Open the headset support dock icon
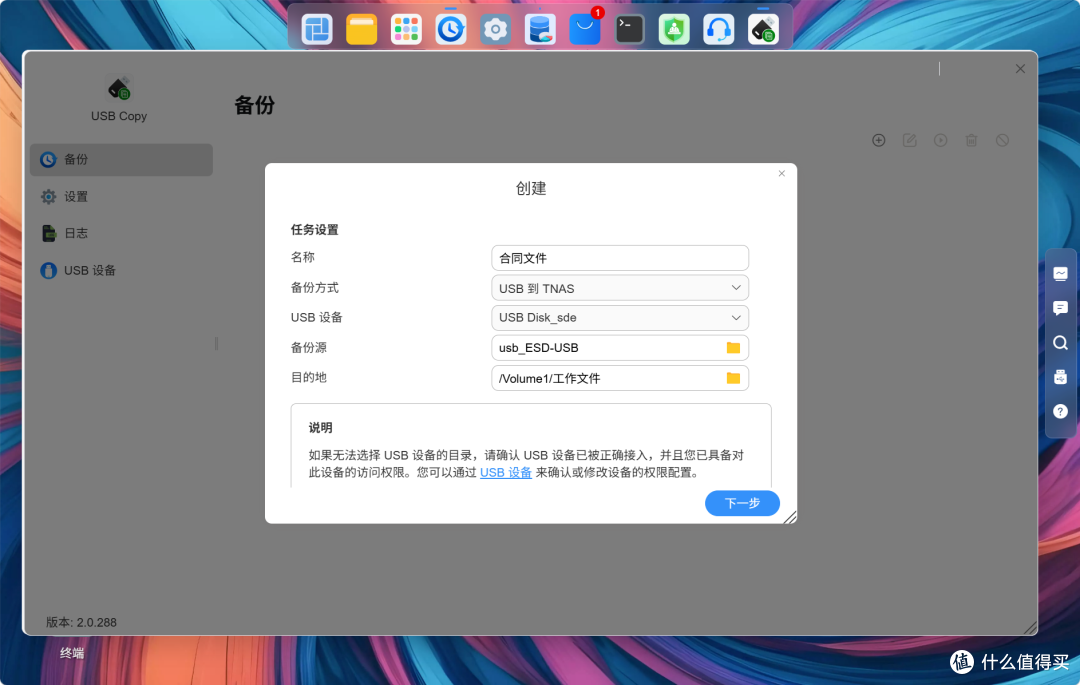1080x685 pixels. (x=718, y=30)
